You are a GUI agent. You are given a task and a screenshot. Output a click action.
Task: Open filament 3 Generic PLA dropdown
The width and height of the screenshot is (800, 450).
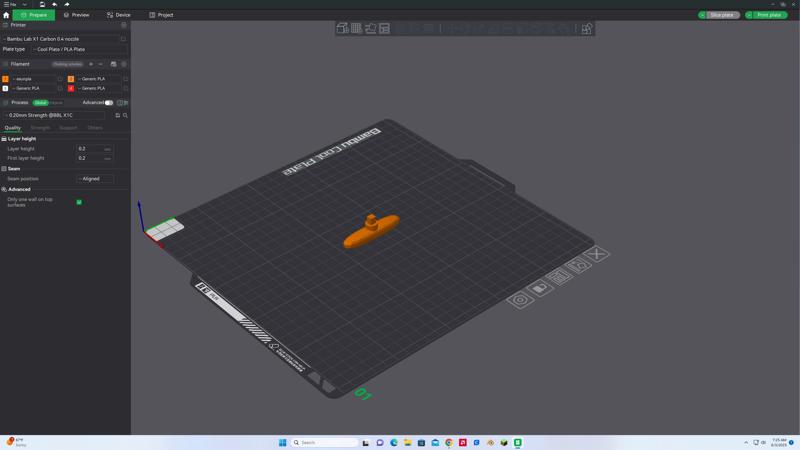pyautogui.click(x=34, y=88)
